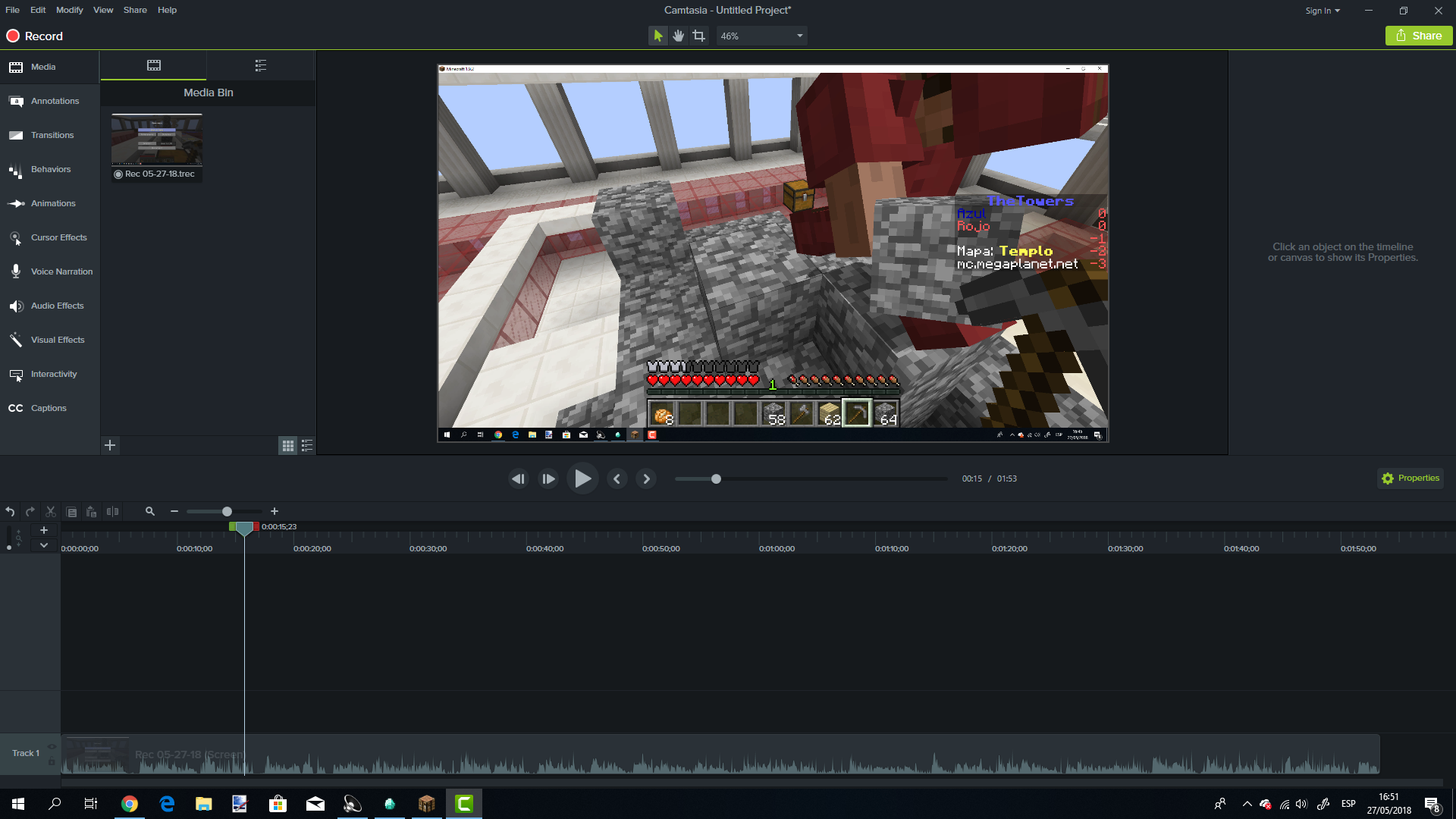Screen dimensions: 1456x819
Task: Click the previous frame step button
Action: pyautogui.click(x=519, y=479)
